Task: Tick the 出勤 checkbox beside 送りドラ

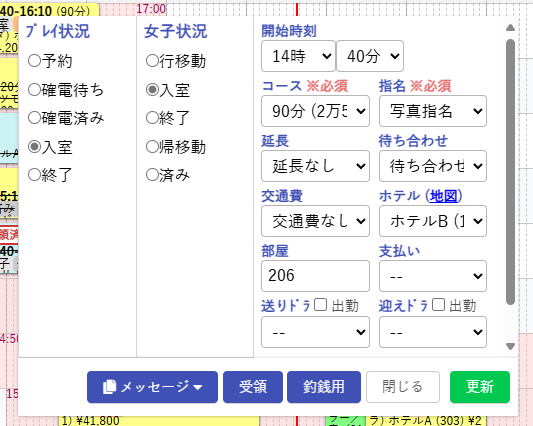Action: click(x=320, y=305)
